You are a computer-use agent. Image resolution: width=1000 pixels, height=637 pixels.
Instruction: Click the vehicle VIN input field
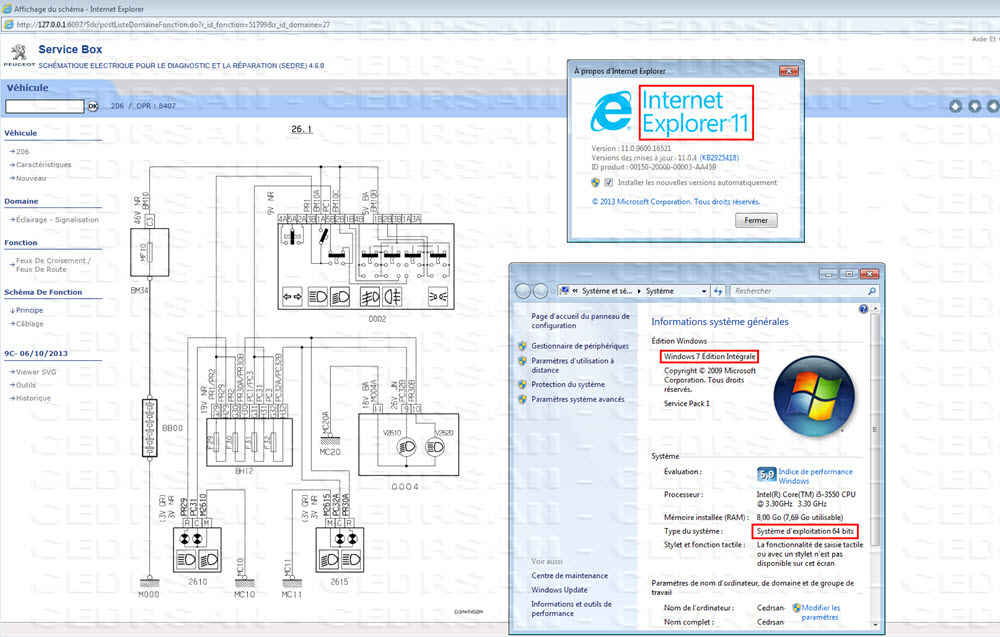45,106
